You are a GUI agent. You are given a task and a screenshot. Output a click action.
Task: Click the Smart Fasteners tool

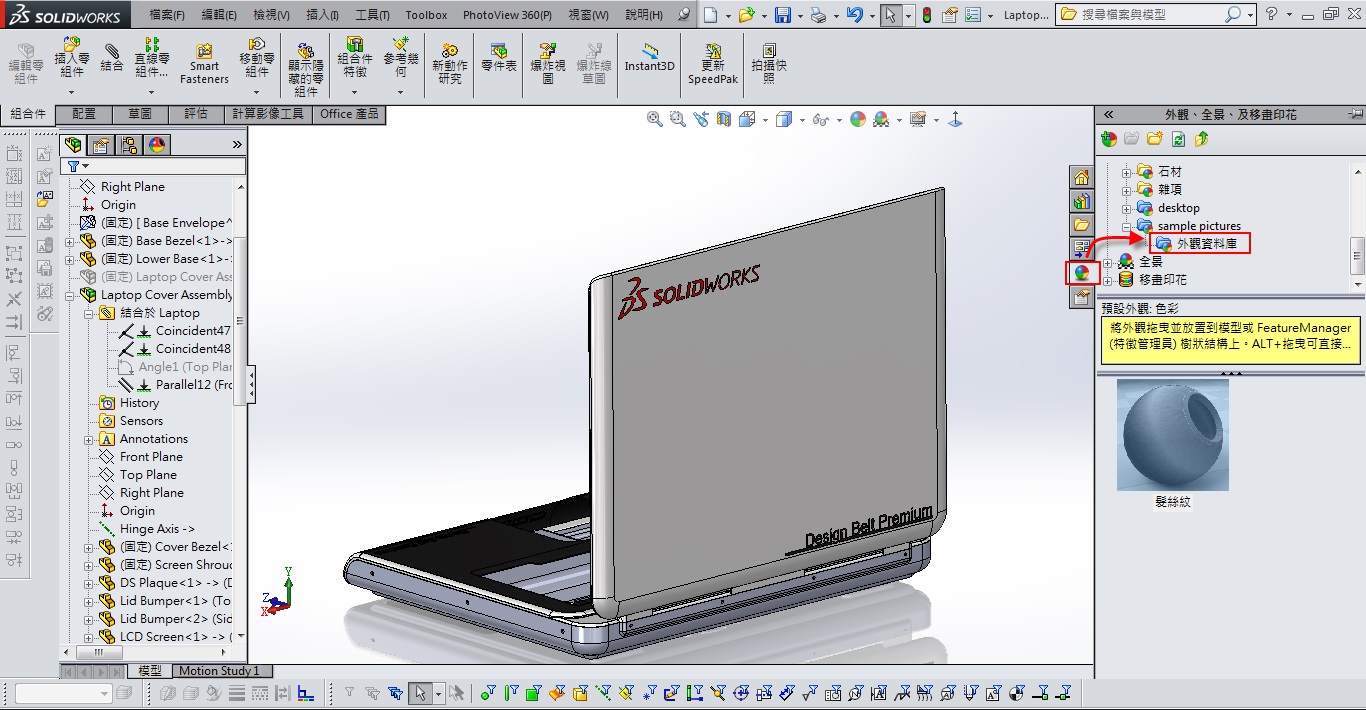pos(204,62)
